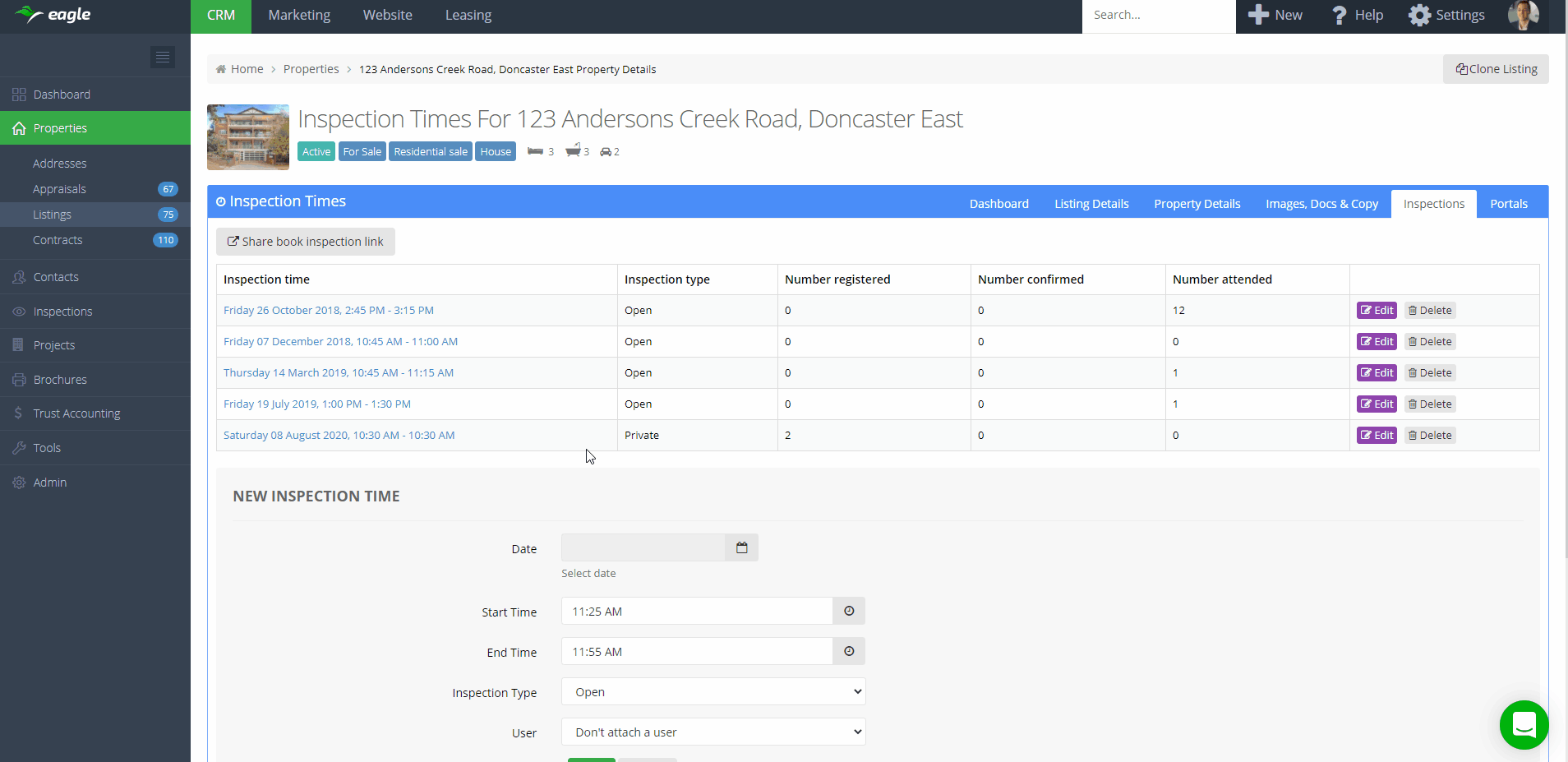Viewport: 1568px width, 762px height.
Task: Open Settings gear in top bar
Action: [x=1419, y=16]
